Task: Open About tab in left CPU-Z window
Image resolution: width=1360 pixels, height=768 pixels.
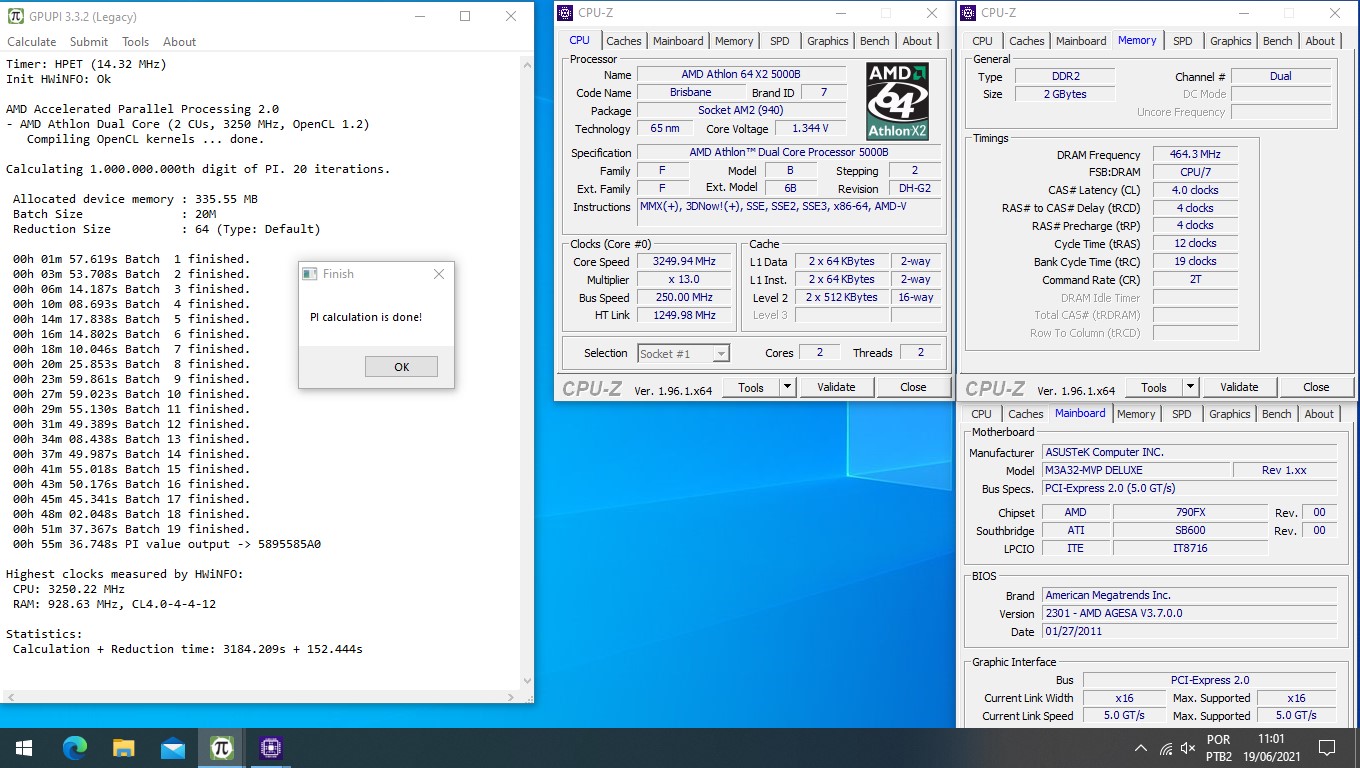Action: point(917,41)
